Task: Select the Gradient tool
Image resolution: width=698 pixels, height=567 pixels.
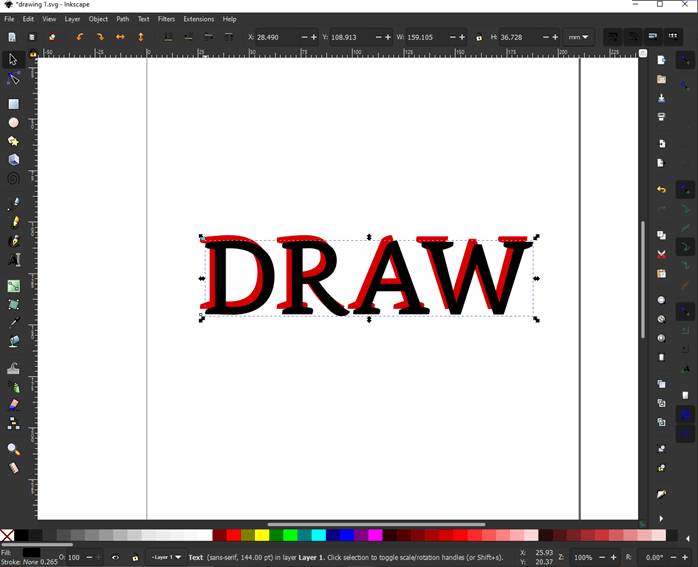Action: 13,286
